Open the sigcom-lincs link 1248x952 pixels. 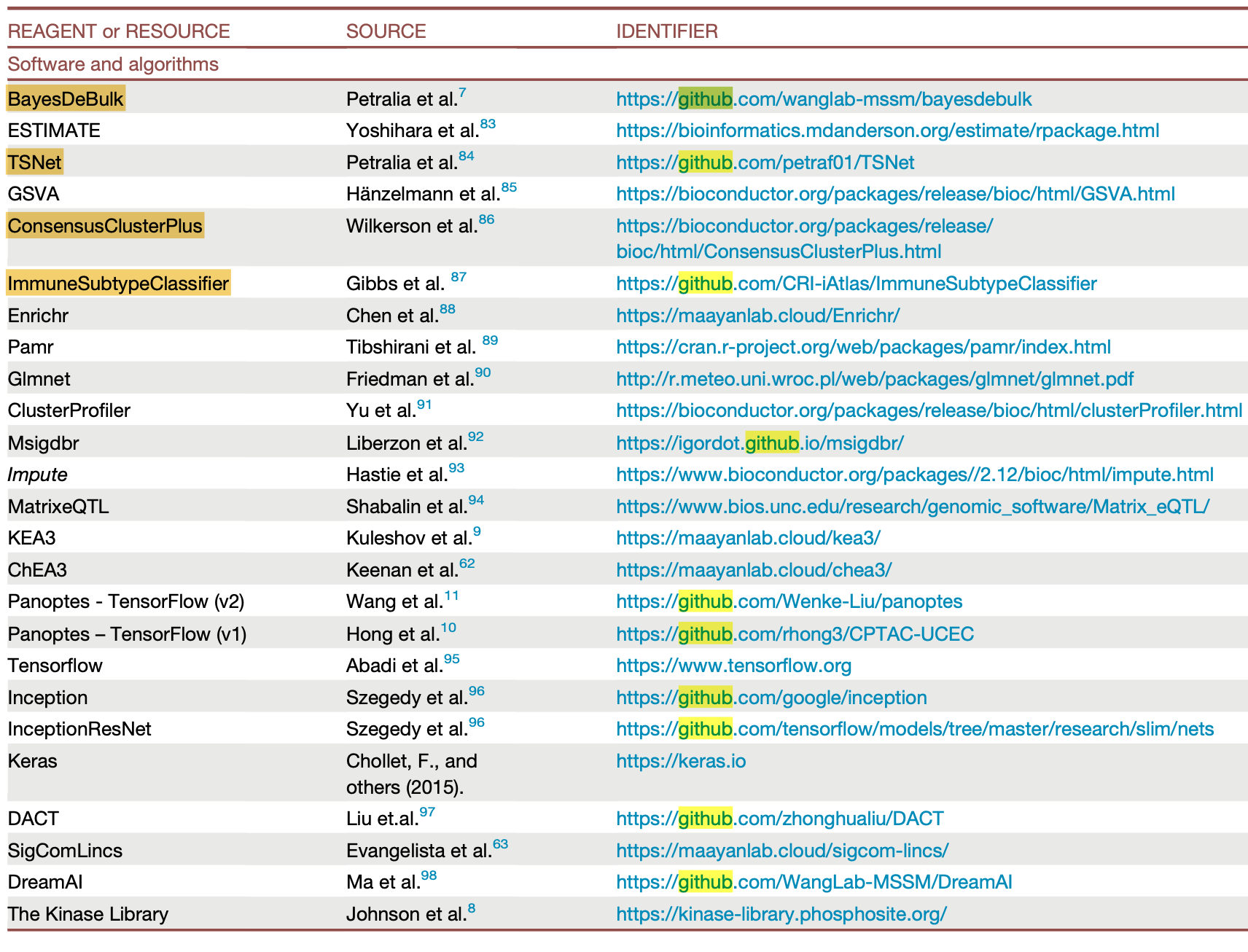coord(782,851)
